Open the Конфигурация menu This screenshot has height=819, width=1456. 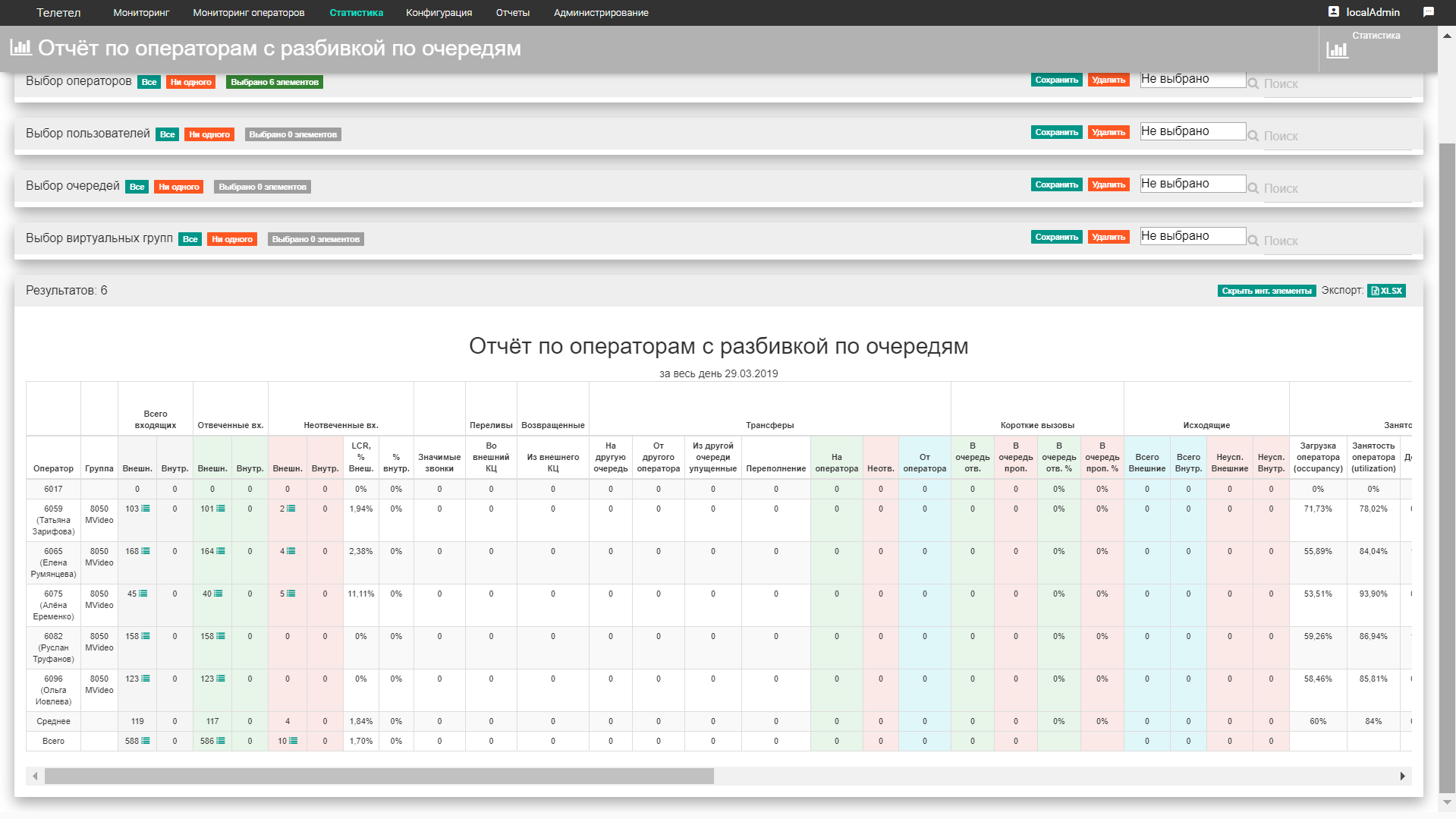tap(439, 13)
